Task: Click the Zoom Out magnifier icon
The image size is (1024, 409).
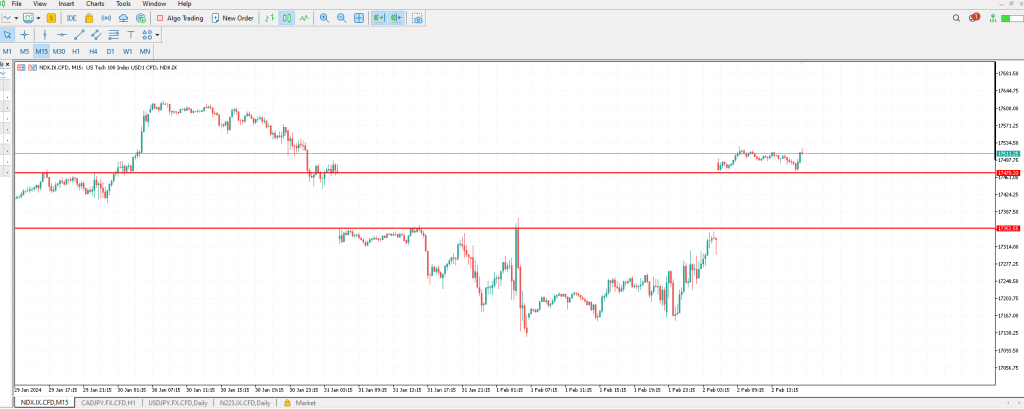Action: (x=341, y=18)
